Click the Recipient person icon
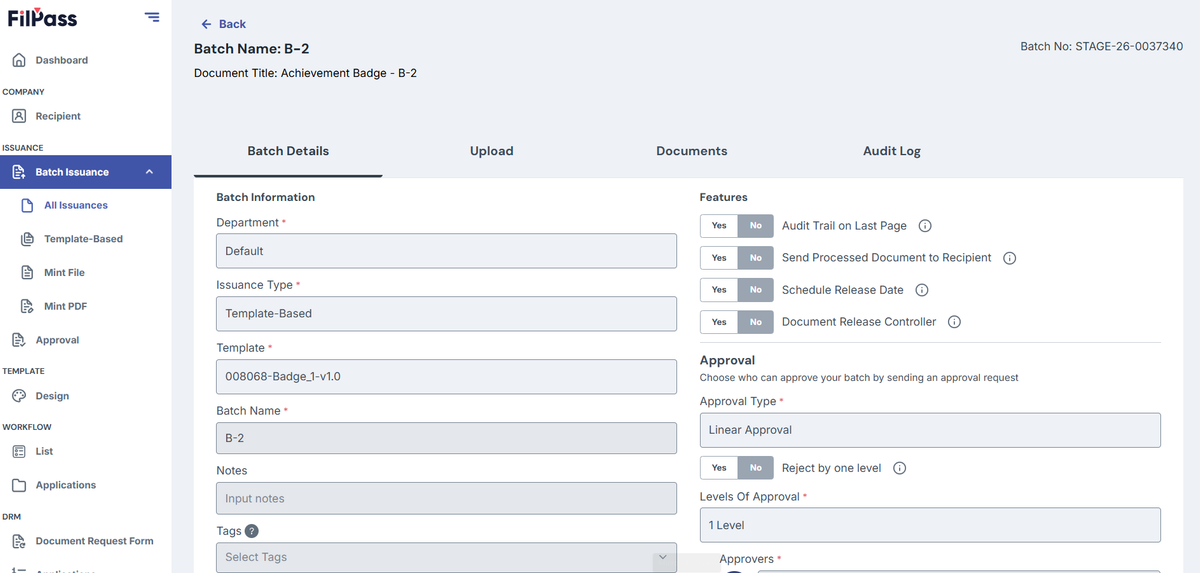This screenshot has height=573, width=1200. [19, 116]
